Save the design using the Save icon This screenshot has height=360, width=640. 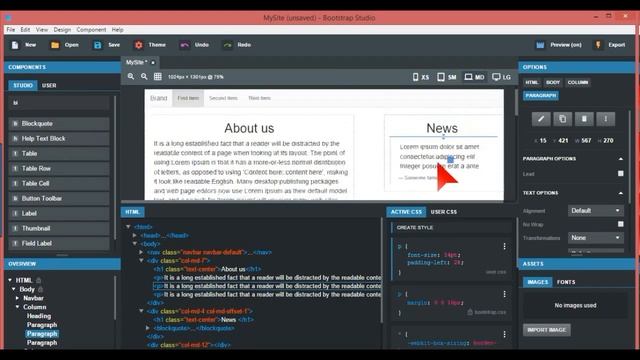98,45
